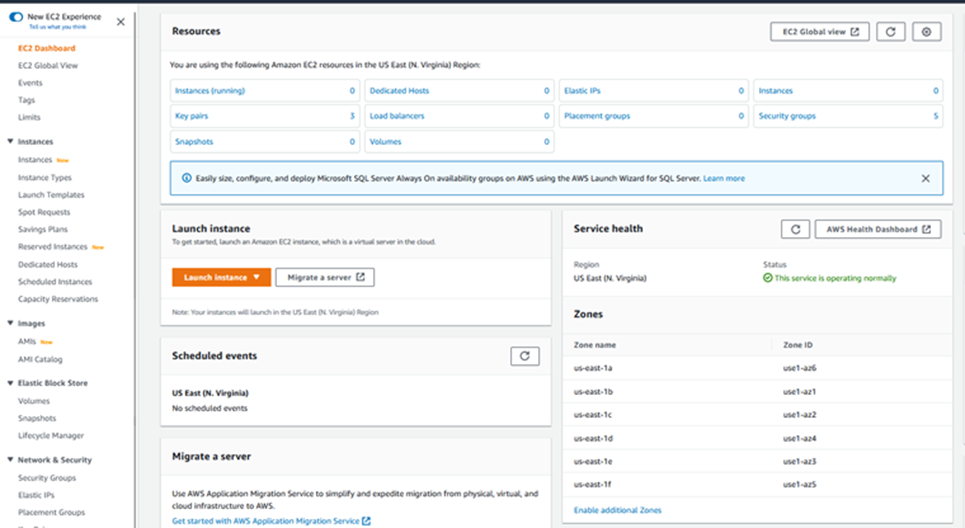Click Volumes resource card link
Image resolution: width=965 pixels, height=528 pixels.
pos(385,142)
